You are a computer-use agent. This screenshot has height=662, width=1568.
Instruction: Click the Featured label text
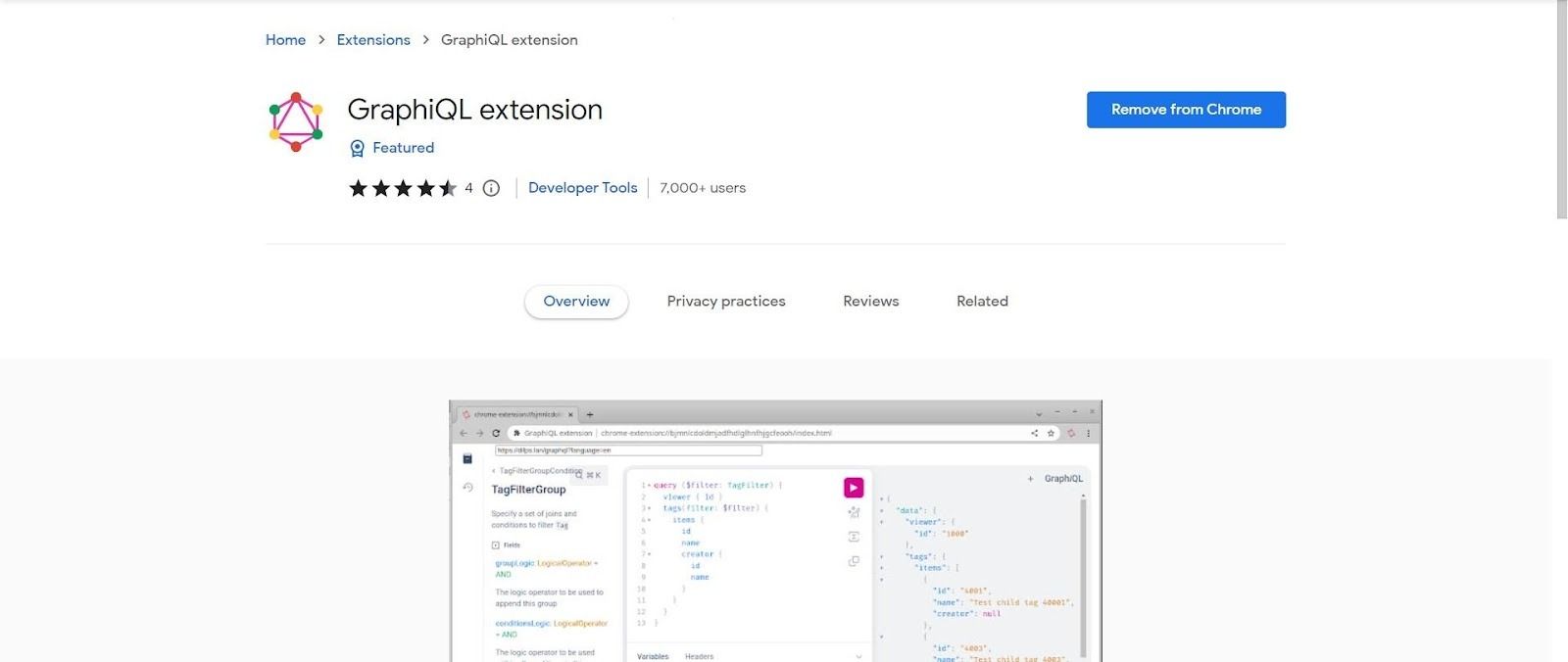pos(403,148)
